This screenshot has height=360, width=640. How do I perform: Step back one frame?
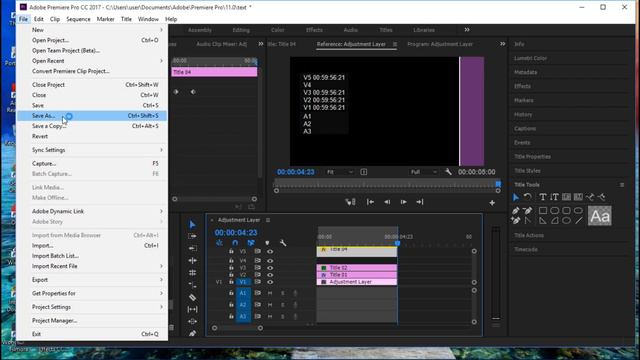pos(387,202)
